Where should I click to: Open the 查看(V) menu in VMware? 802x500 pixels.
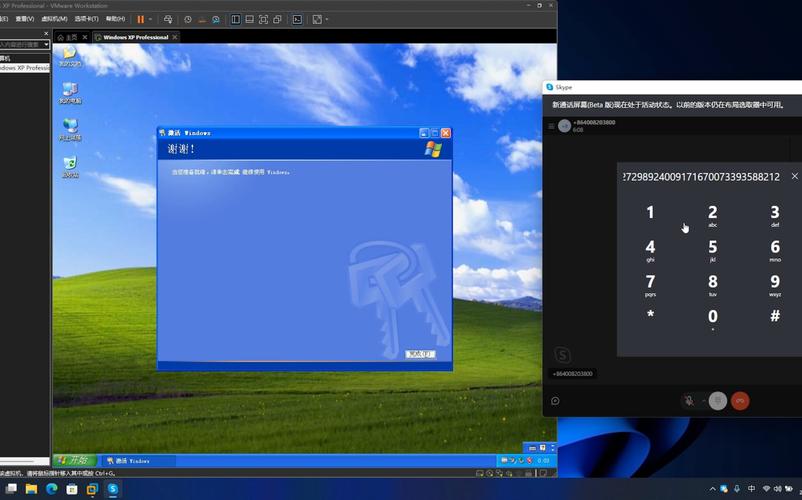click(25, 19)
